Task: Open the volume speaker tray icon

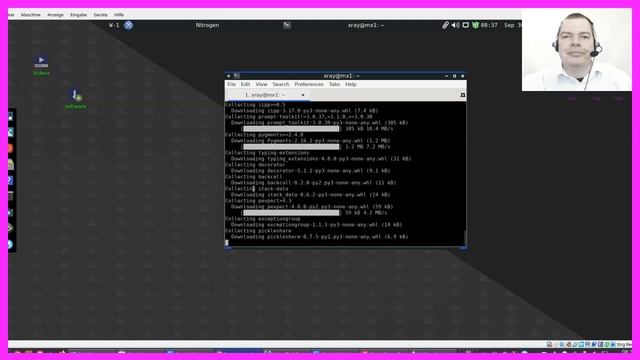Action: pyautogui.click(x=456, y=25)
